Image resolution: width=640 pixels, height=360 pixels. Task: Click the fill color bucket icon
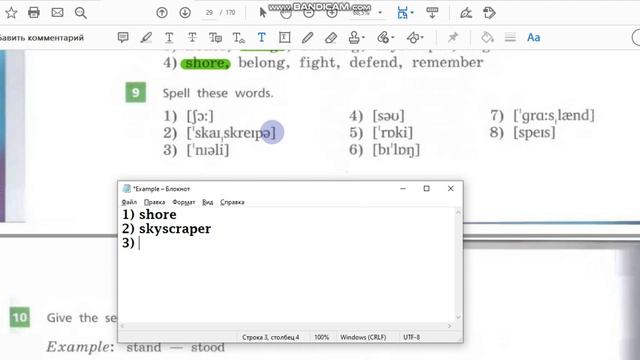coord(487,38)
